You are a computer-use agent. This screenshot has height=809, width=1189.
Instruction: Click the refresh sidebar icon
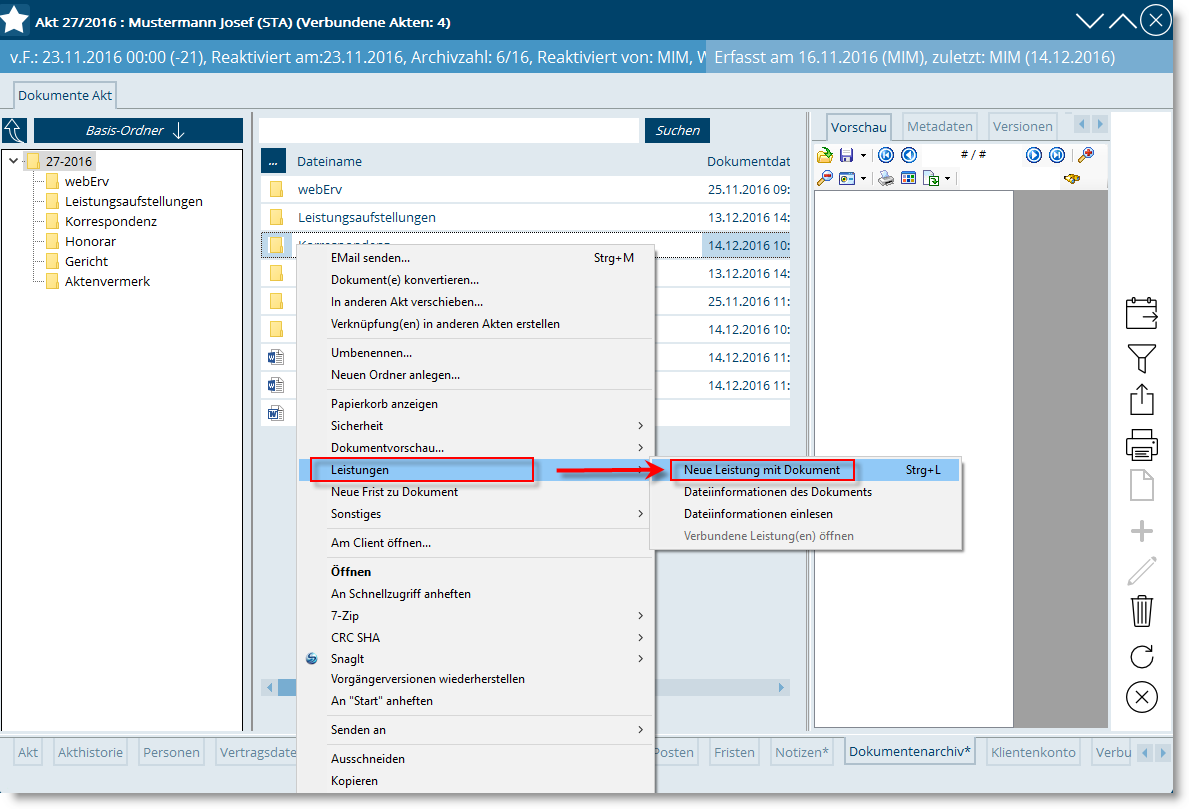(1141, 656)
